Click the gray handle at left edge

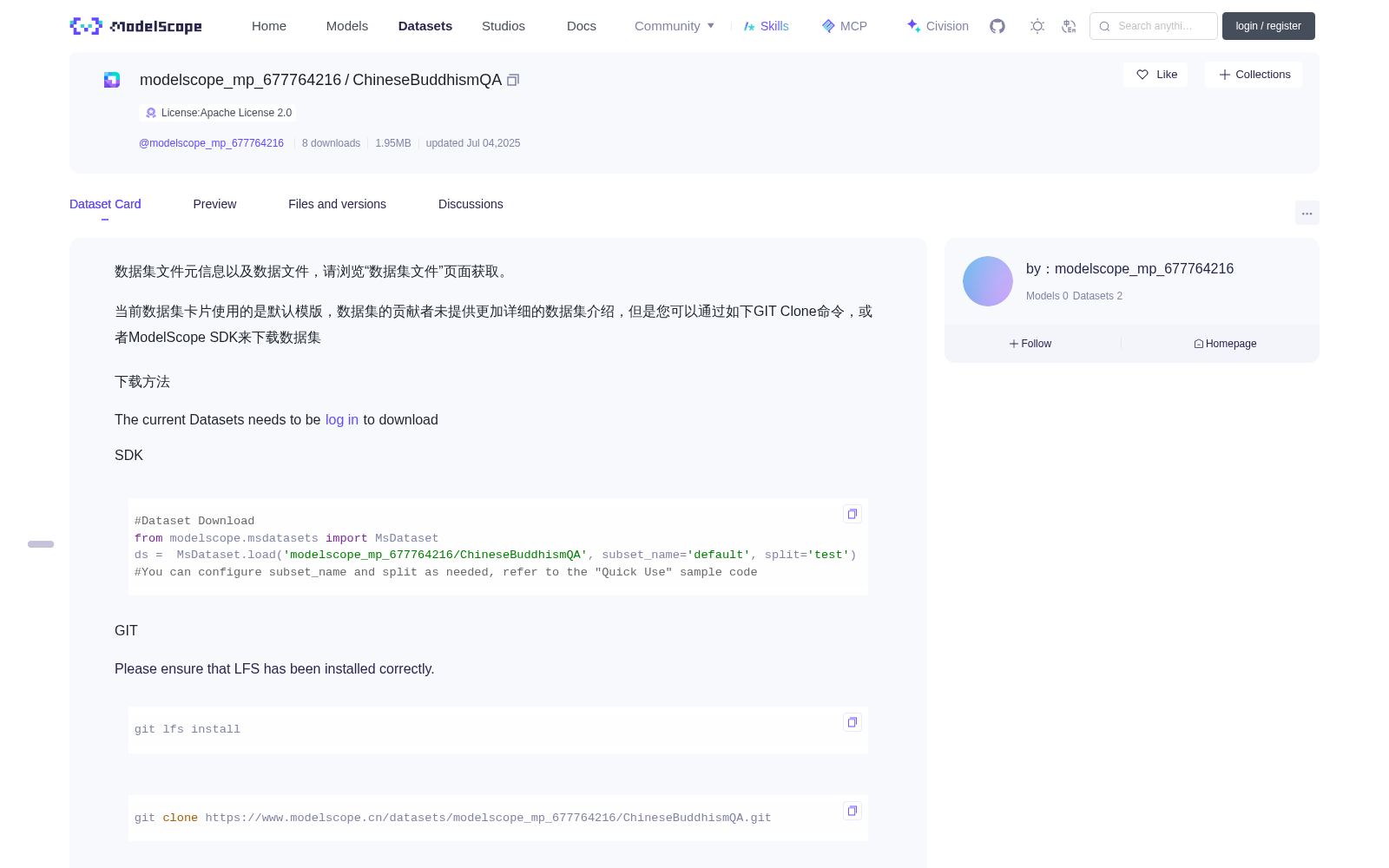coord(41,544)
